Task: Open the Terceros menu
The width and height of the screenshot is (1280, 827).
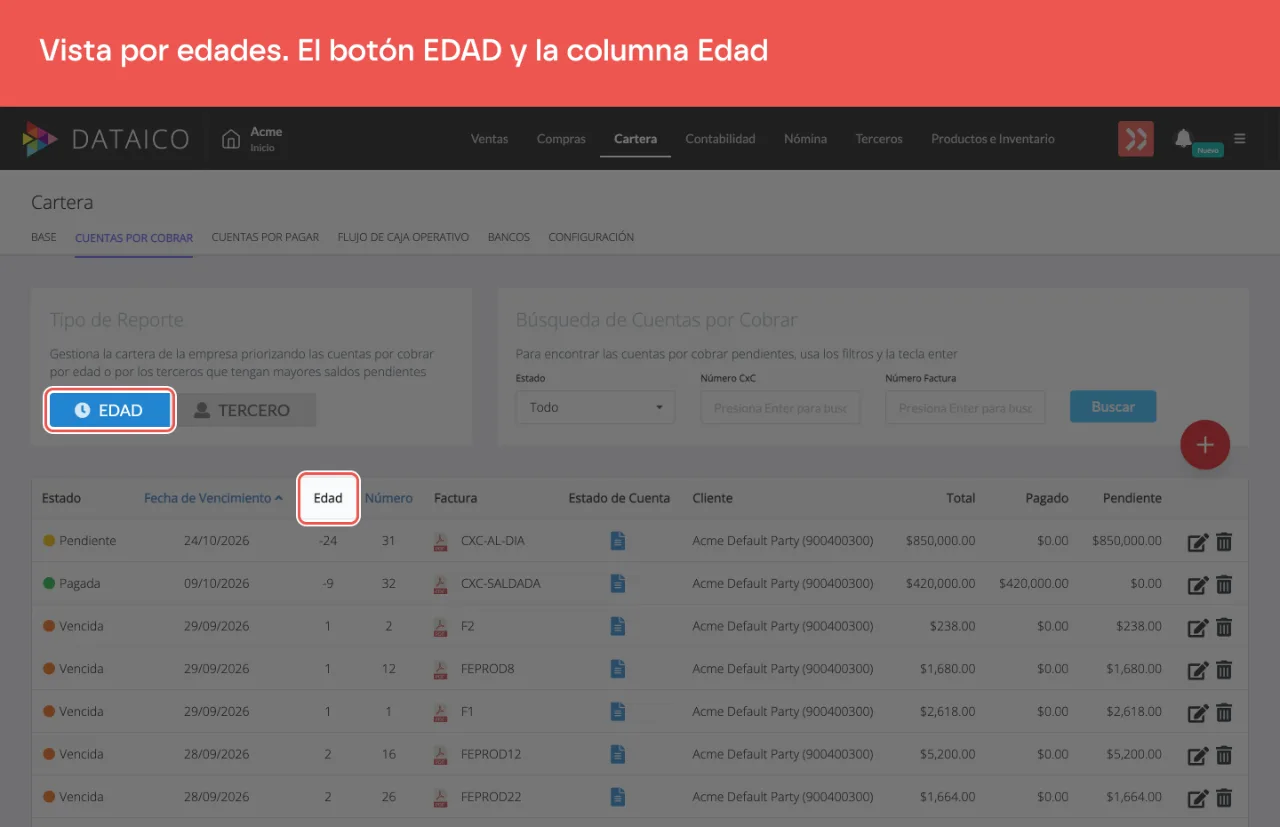Action: [879, 139]
